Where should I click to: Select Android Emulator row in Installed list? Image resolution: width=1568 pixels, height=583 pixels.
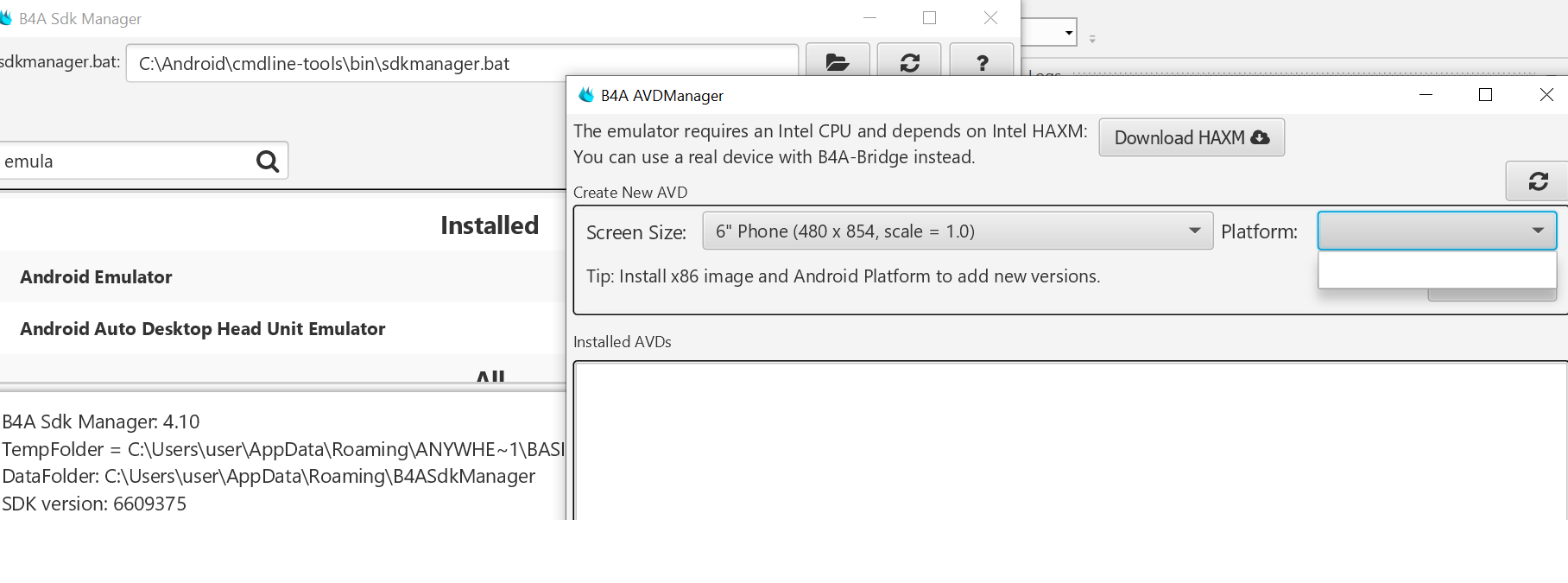point(282,276)
